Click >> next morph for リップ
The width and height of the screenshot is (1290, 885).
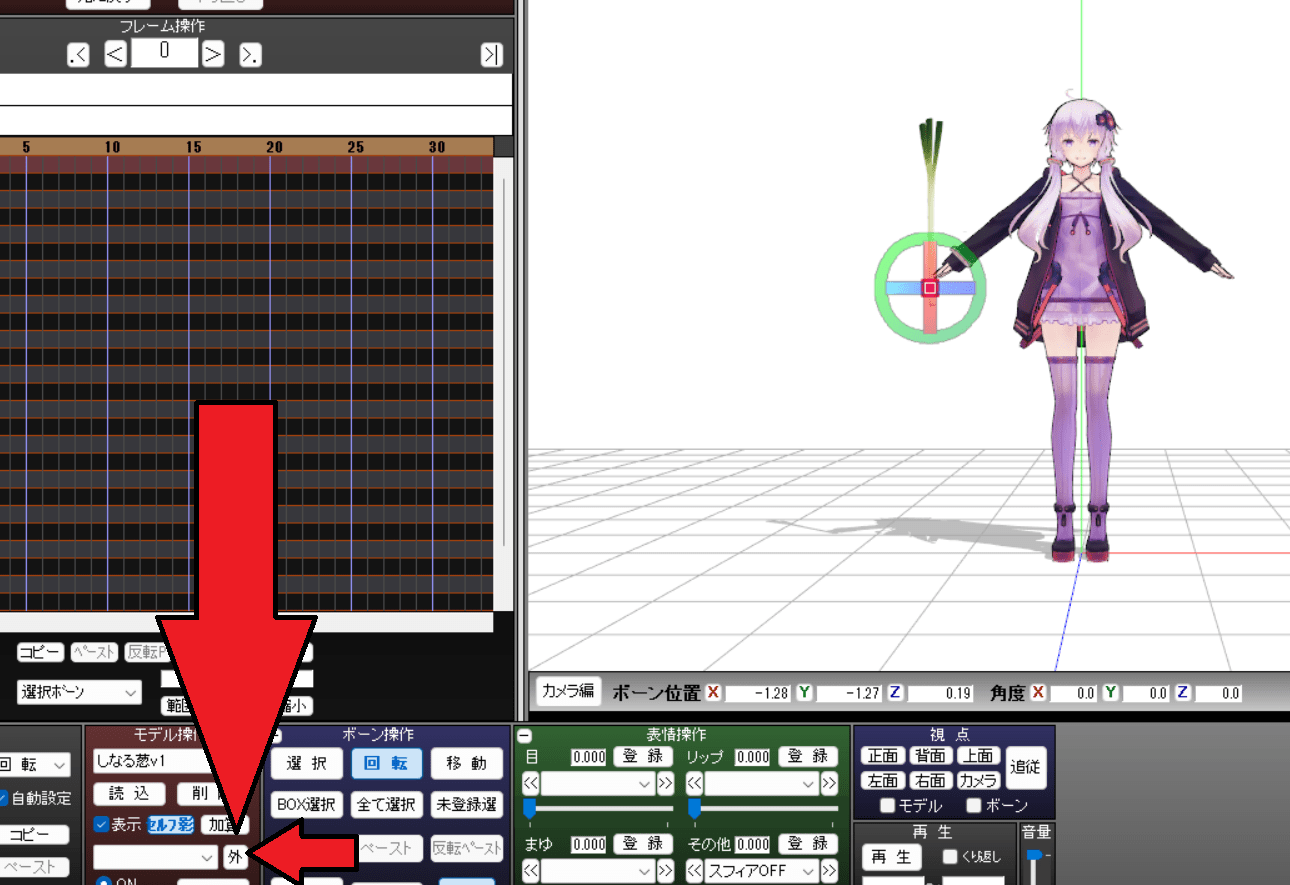point(829,784)
